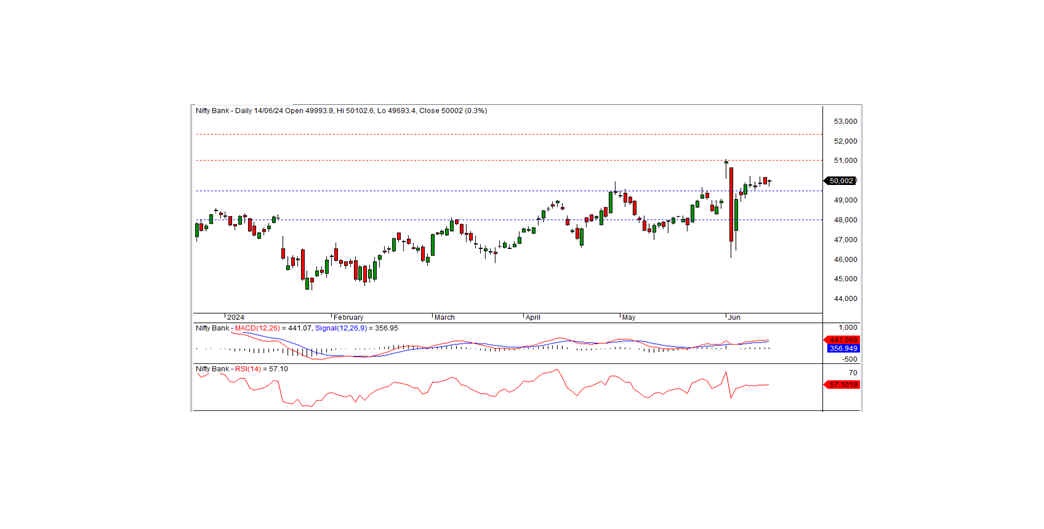
Task: Click the 'March' date axis label
Action: 444,317
